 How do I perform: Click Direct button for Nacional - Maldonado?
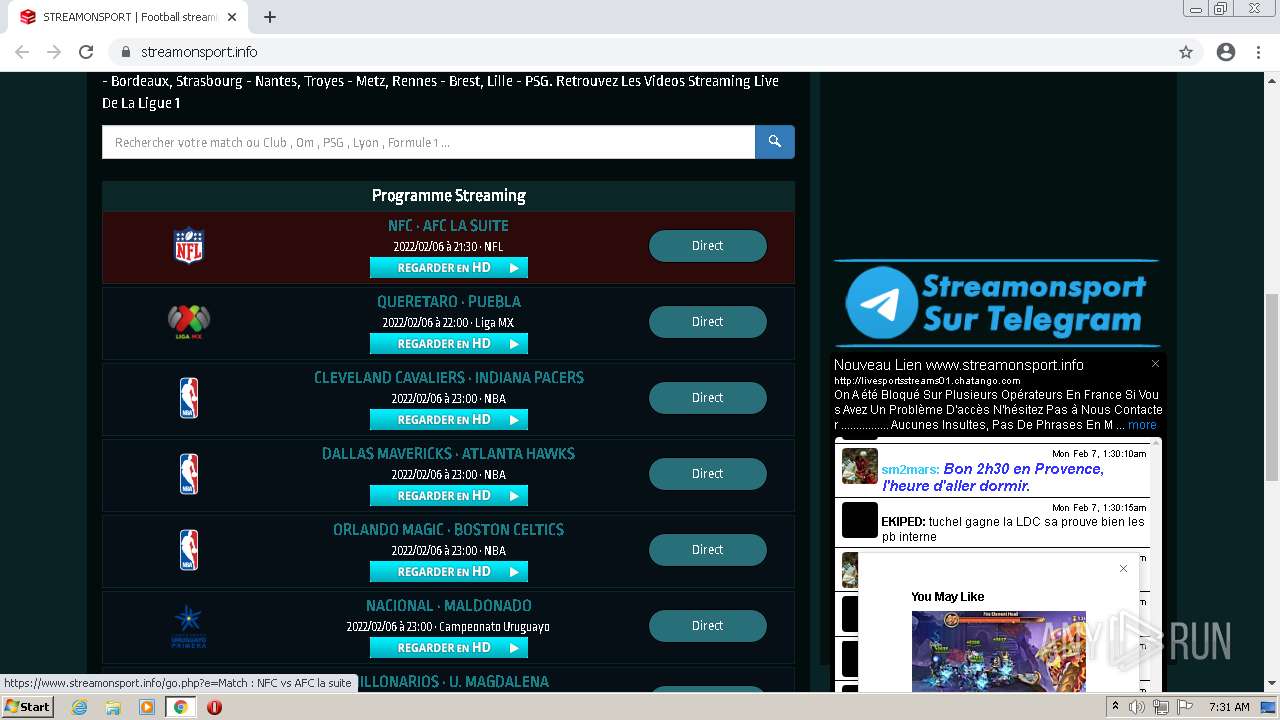pos(708,626)
